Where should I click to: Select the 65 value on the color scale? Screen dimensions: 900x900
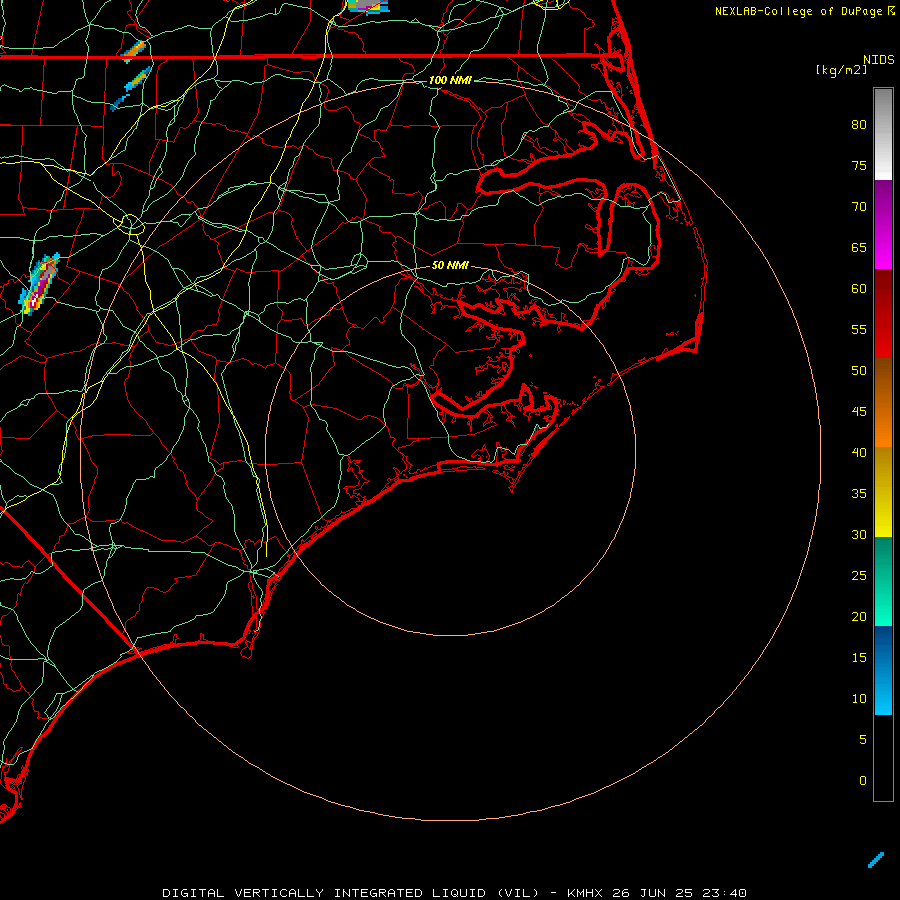click(x=859, y=248)
